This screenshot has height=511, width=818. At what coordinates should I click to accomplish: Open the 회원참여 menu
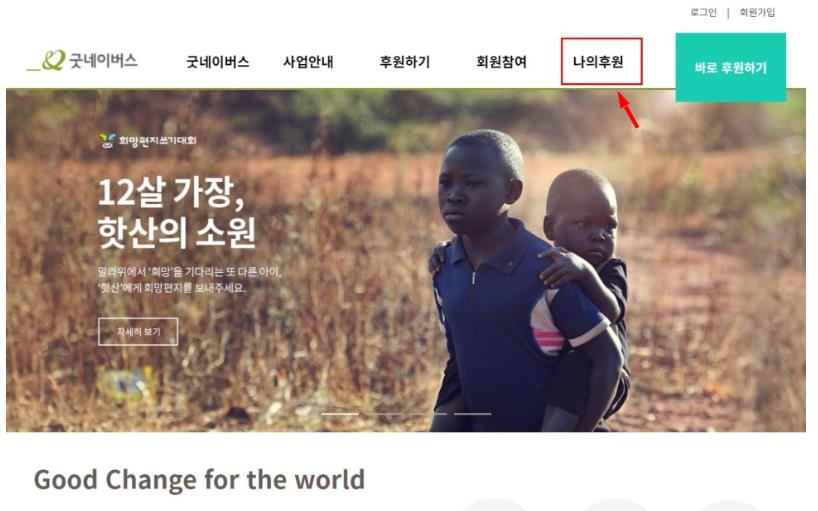point(501,62)
